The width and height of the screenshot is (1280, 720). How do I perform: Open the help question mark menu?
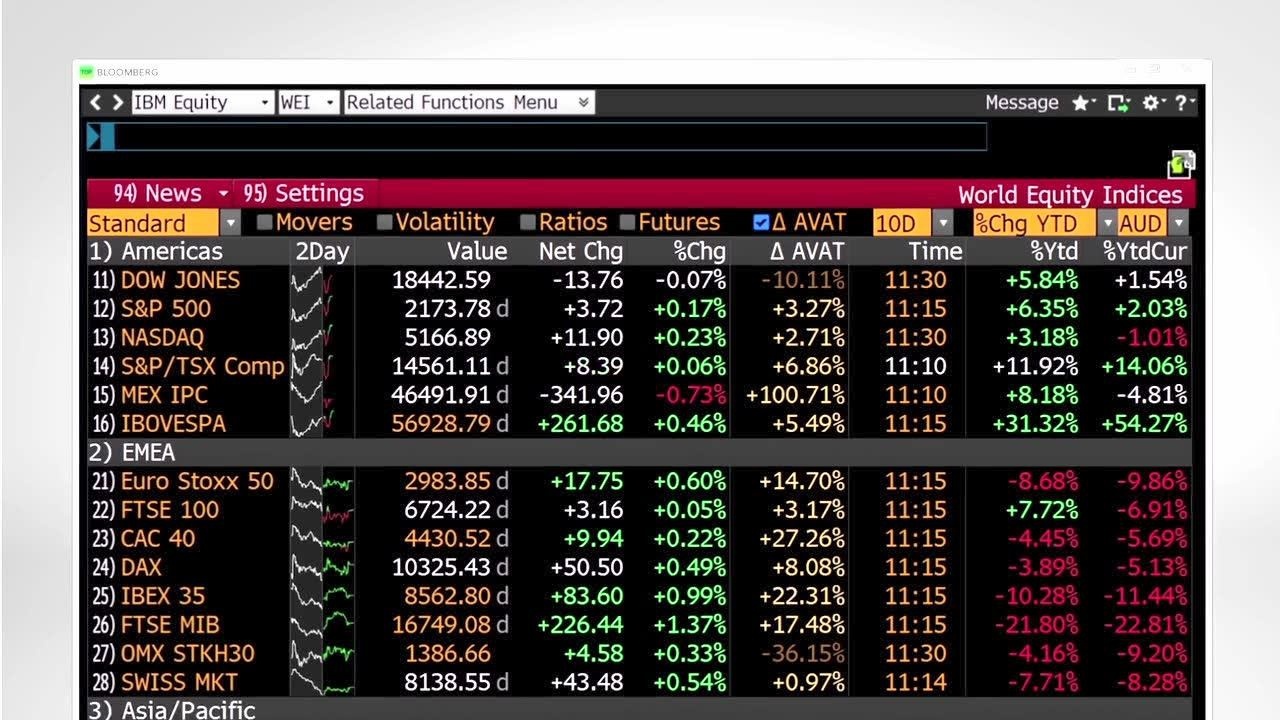coord(1182,103)
